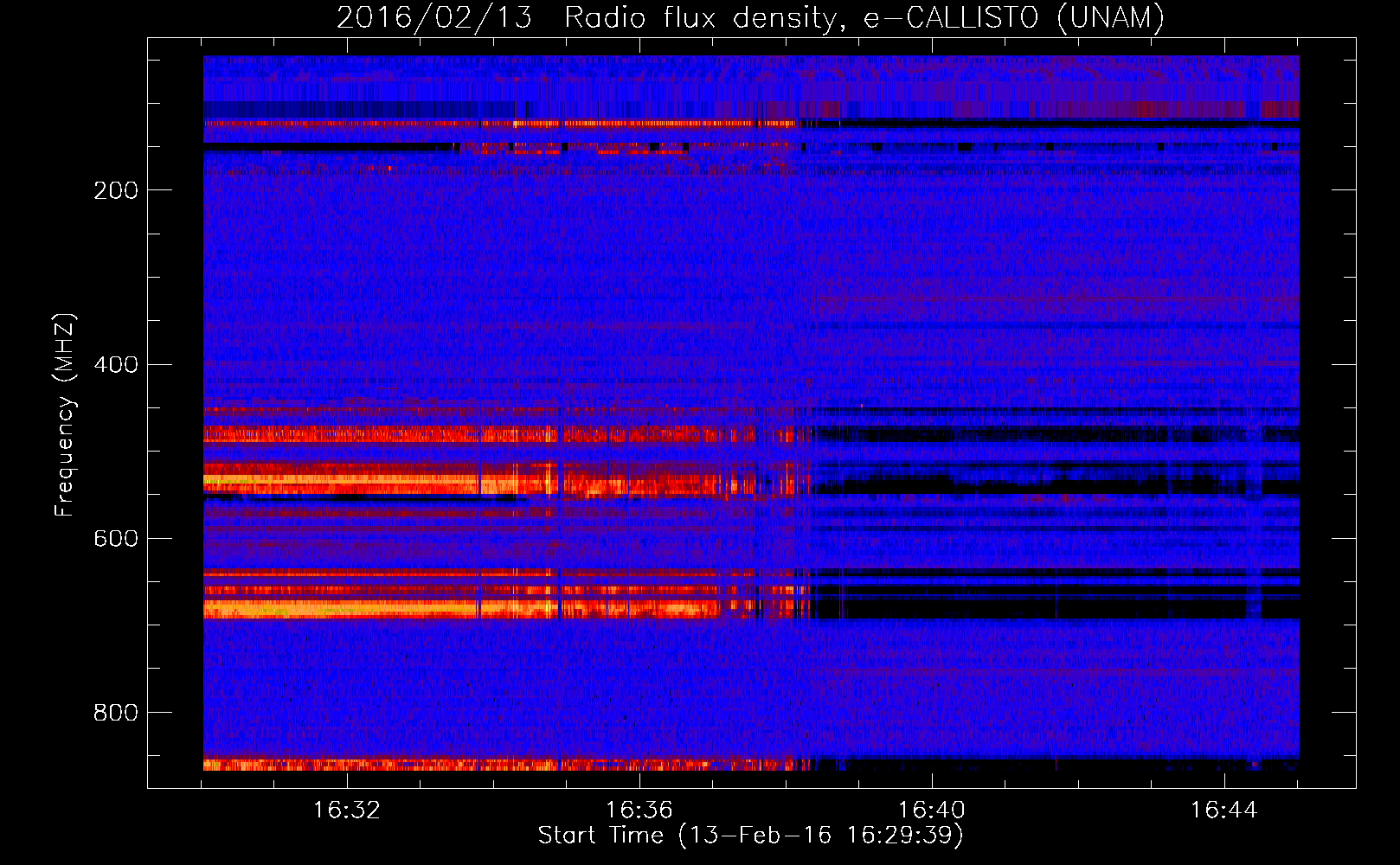Click the 800 frequency tick label
Image resolution: width=1400 pixels, height=865 pixels.
click(x=116, y=713)
